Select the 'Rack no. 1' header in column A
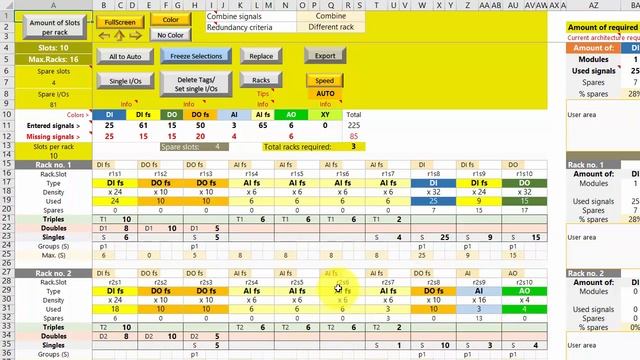640x360 pixels. 53,165
